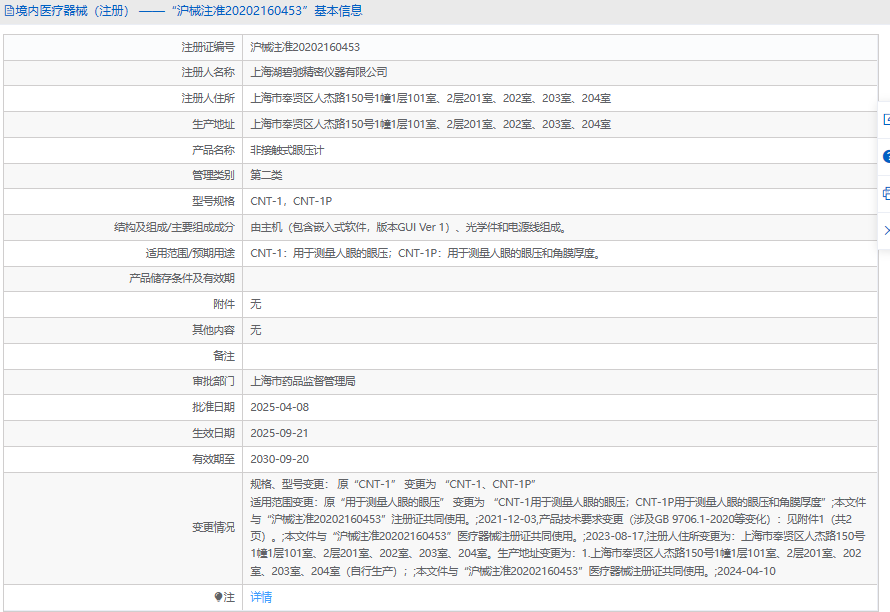Click the approval date 2025-04-08
The image size is (890, 612).
[x=279, y=407]
